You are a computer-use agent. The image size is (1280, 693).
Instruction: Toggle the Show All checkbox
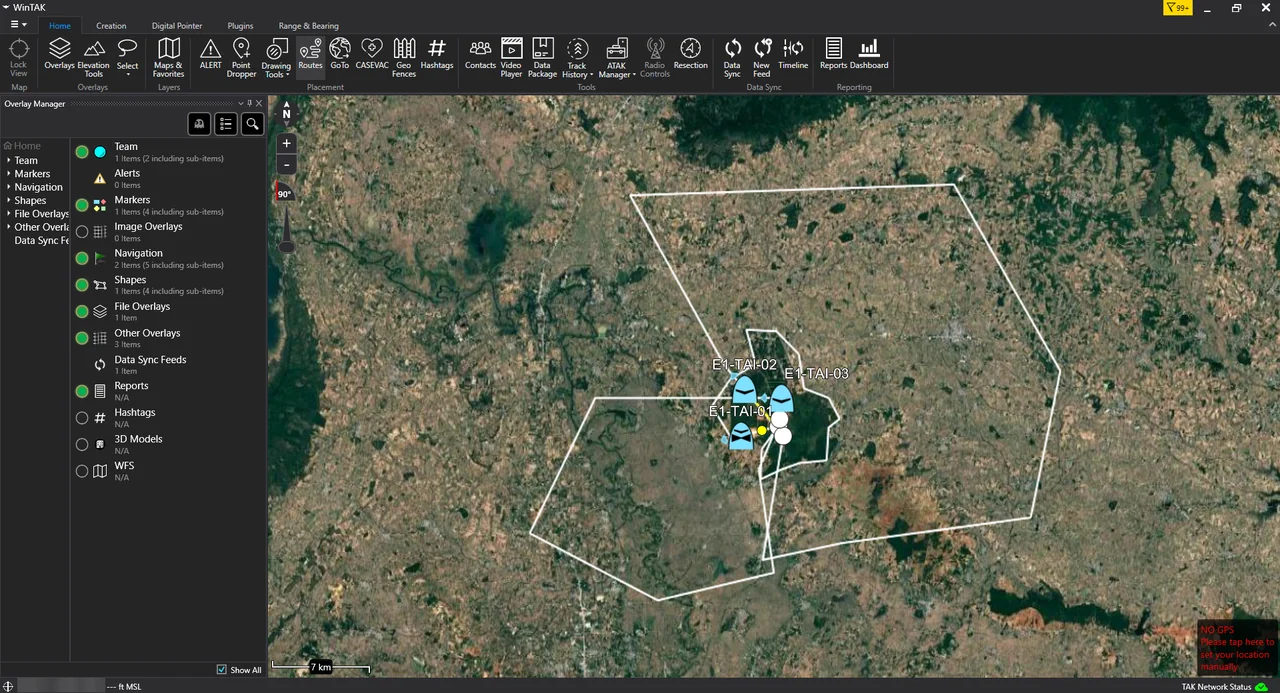[222, 670]
